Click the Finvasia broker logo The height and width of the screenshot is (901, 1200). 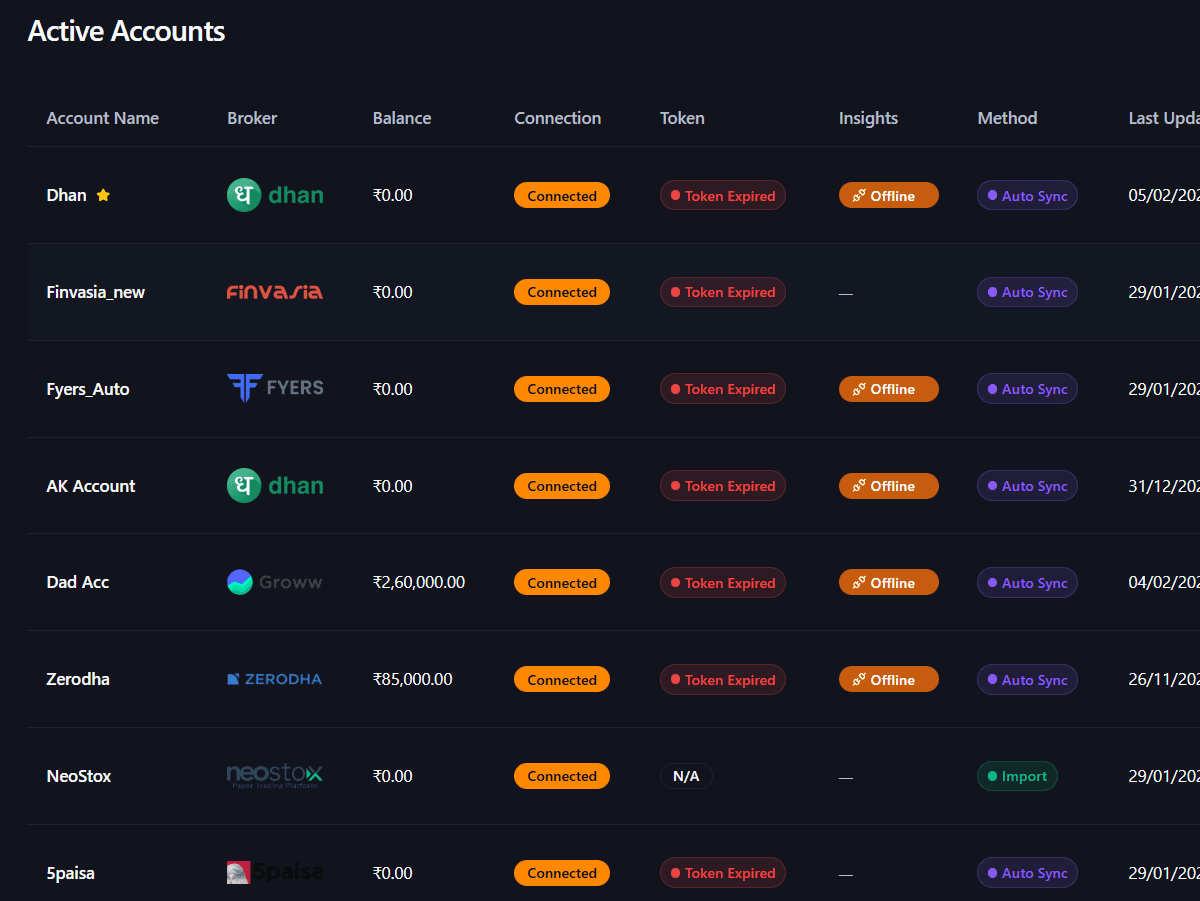(275, 292)
